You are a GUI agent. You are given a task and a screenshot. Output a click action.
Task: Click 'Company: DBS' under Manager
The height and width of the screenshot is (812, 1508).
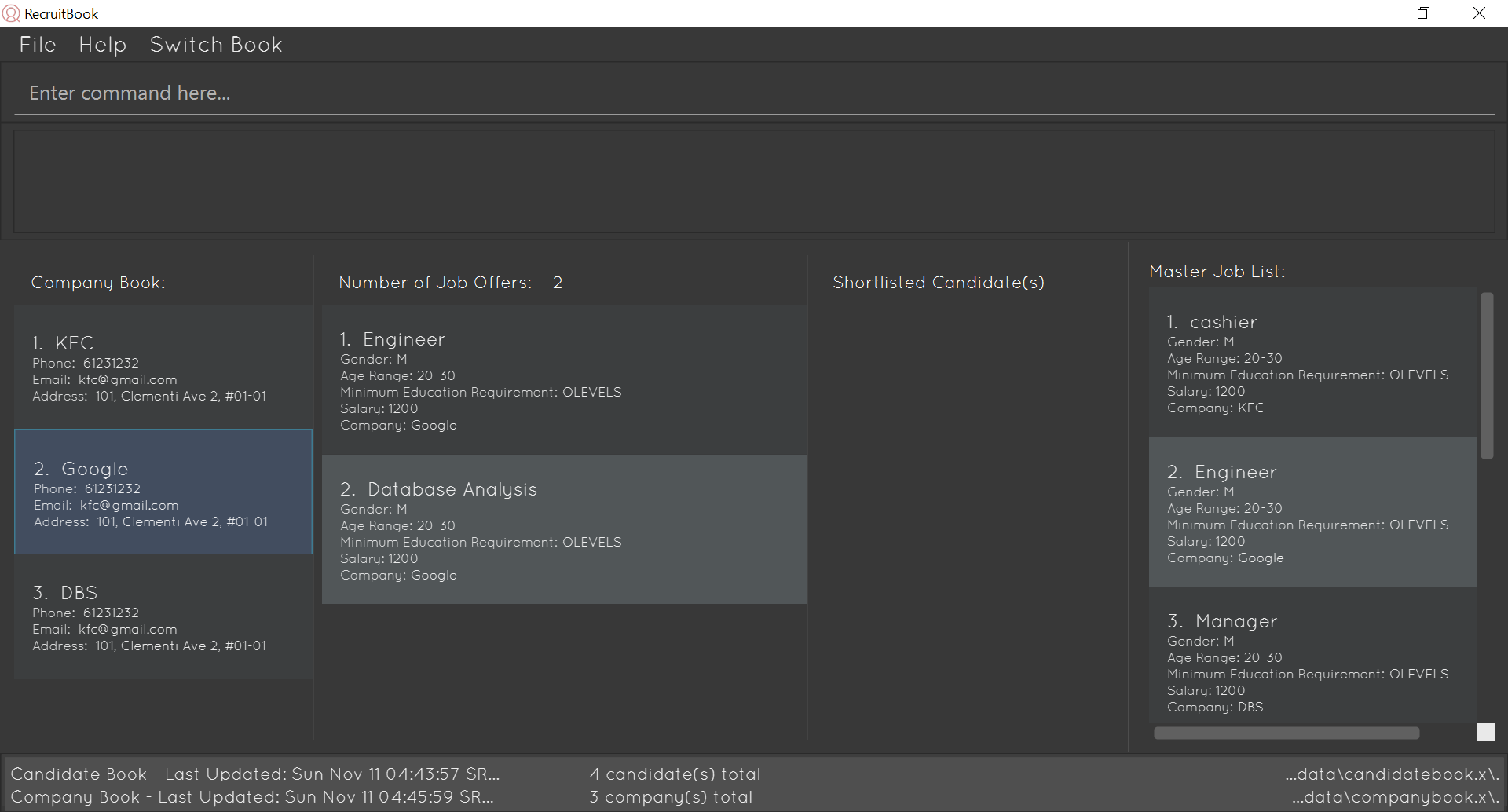tap(1215, 708)
